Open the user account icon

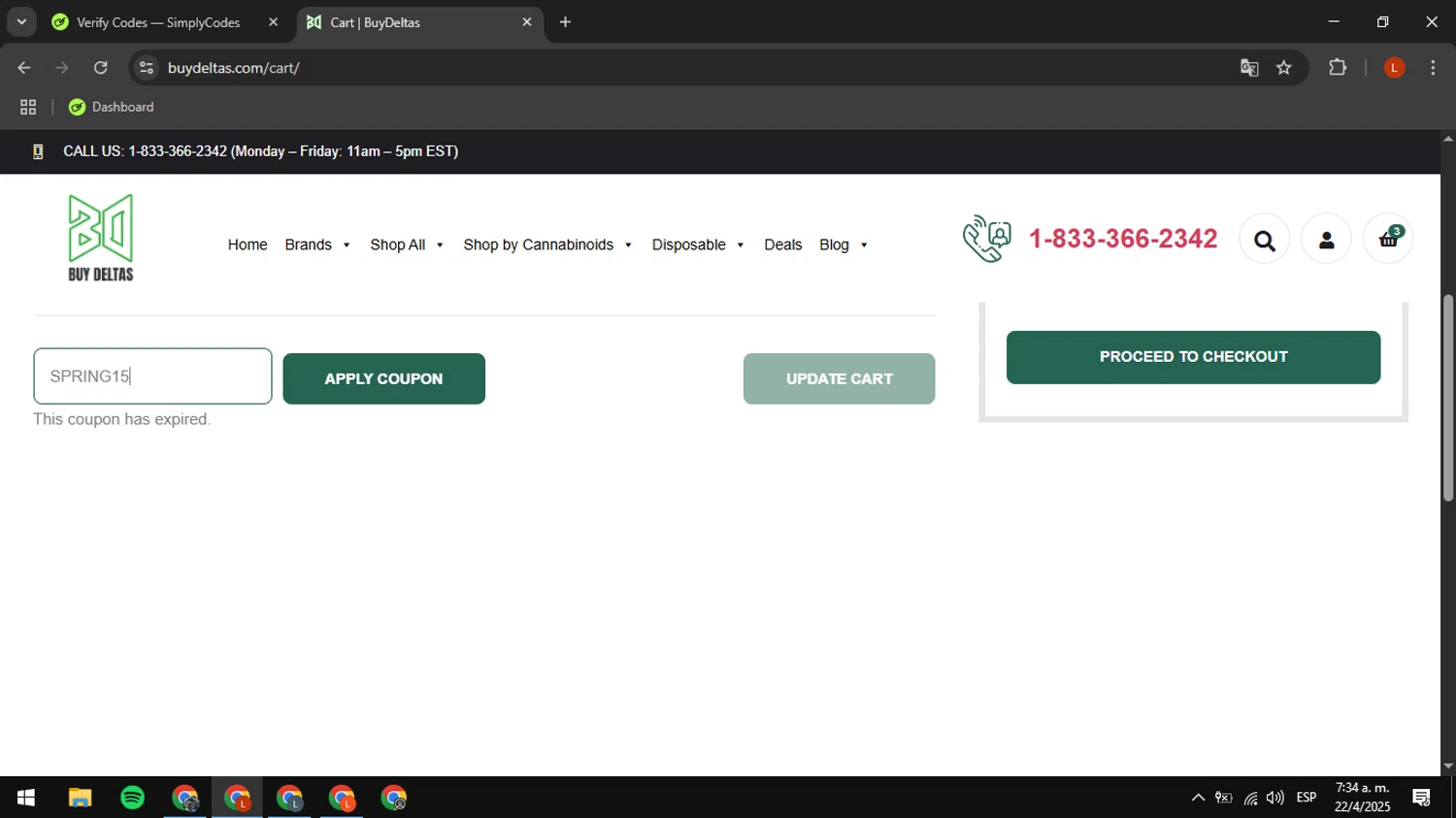click(1326, 239)
